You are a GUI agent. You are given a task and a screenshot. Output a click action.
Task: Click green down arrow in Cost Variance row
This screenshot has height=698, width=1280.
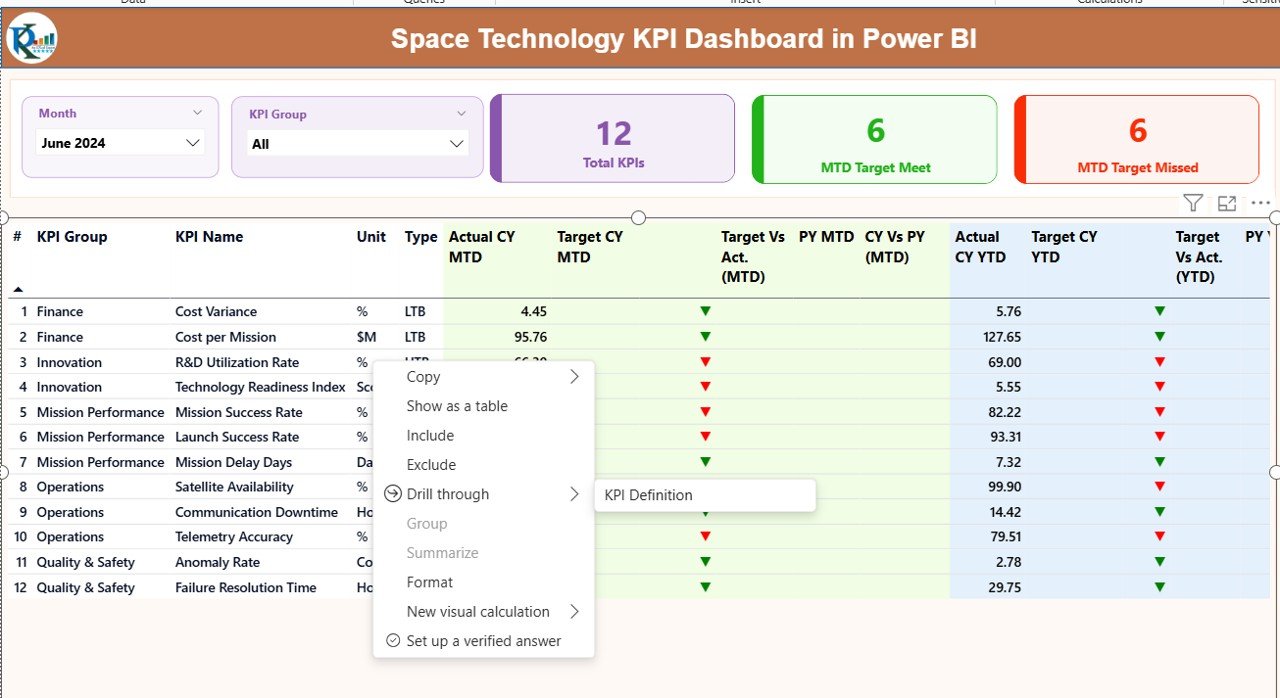click(705, 312)
